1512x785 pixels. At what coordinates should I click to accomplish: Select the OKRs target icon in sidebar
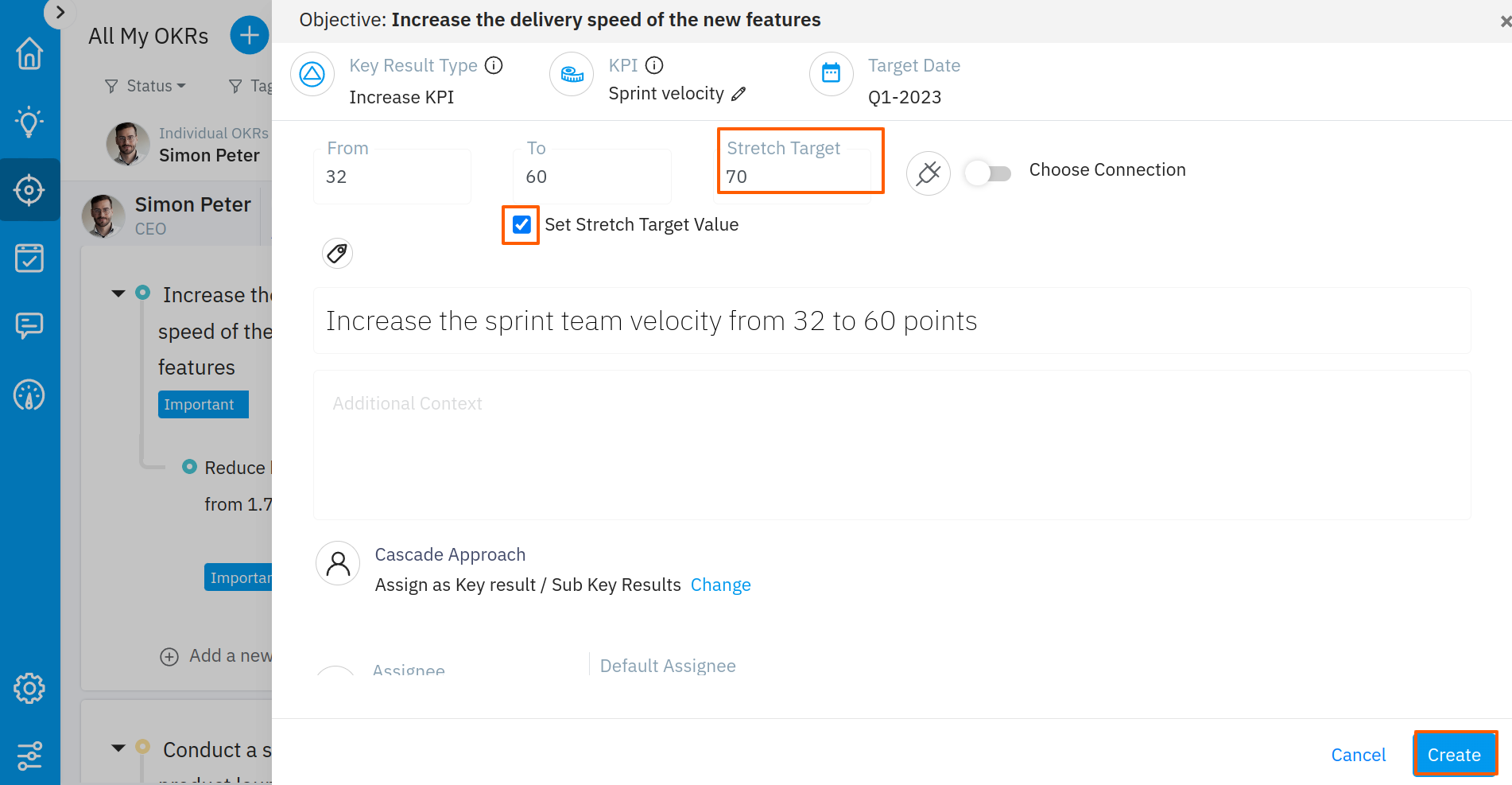point(29,190)
